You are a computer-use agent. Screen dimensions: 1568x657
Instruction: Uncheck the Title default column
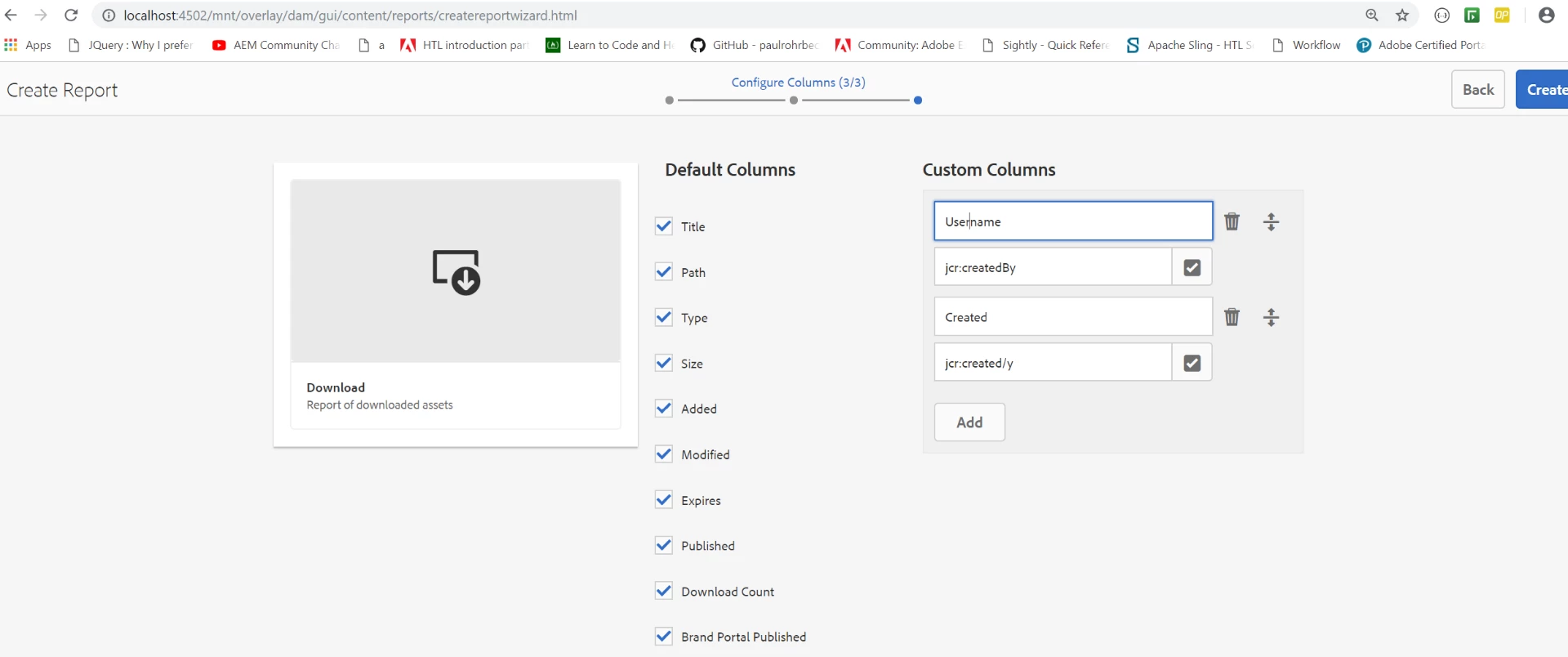[x=664, y=226]
